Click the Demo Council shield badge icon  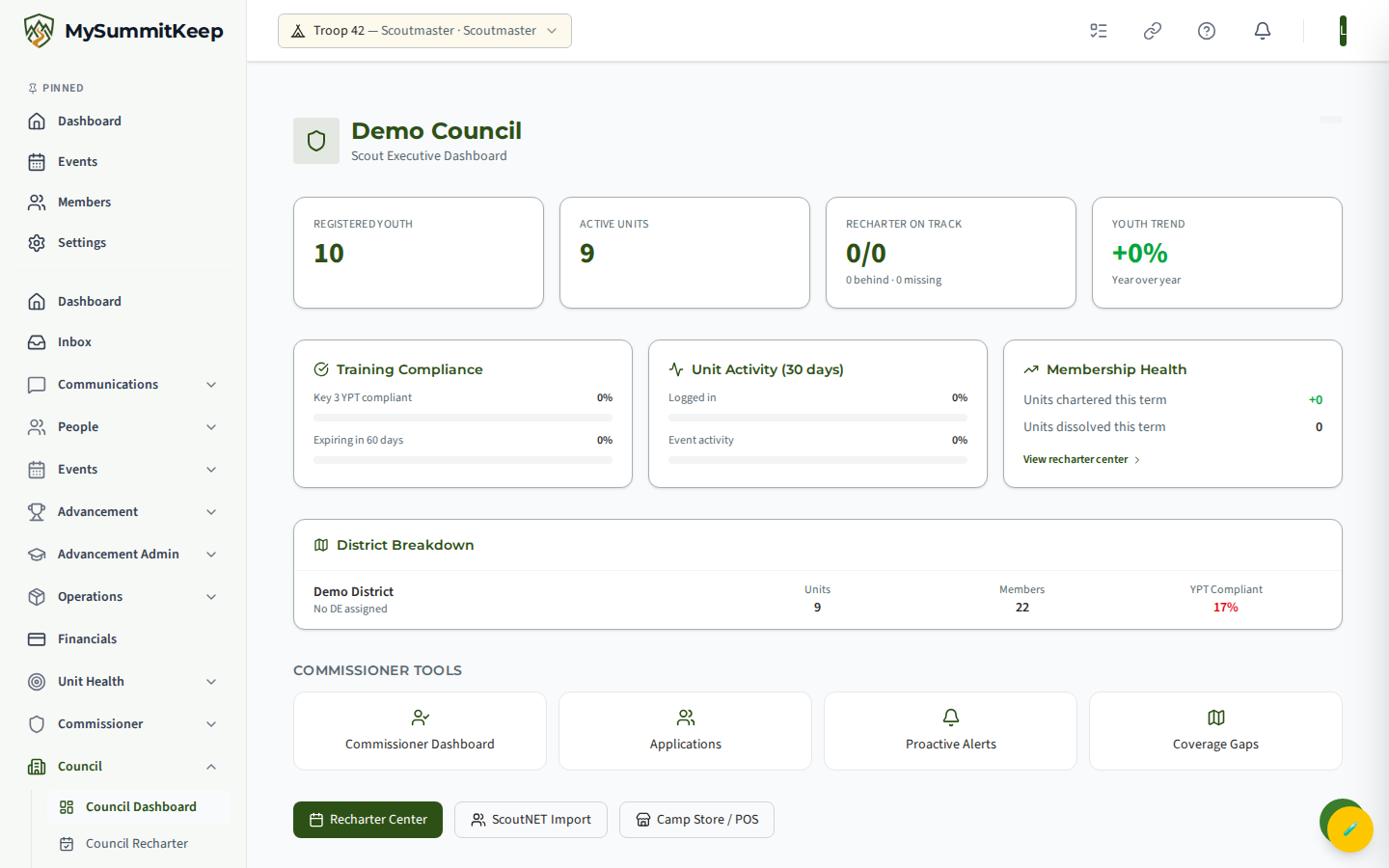316,141
